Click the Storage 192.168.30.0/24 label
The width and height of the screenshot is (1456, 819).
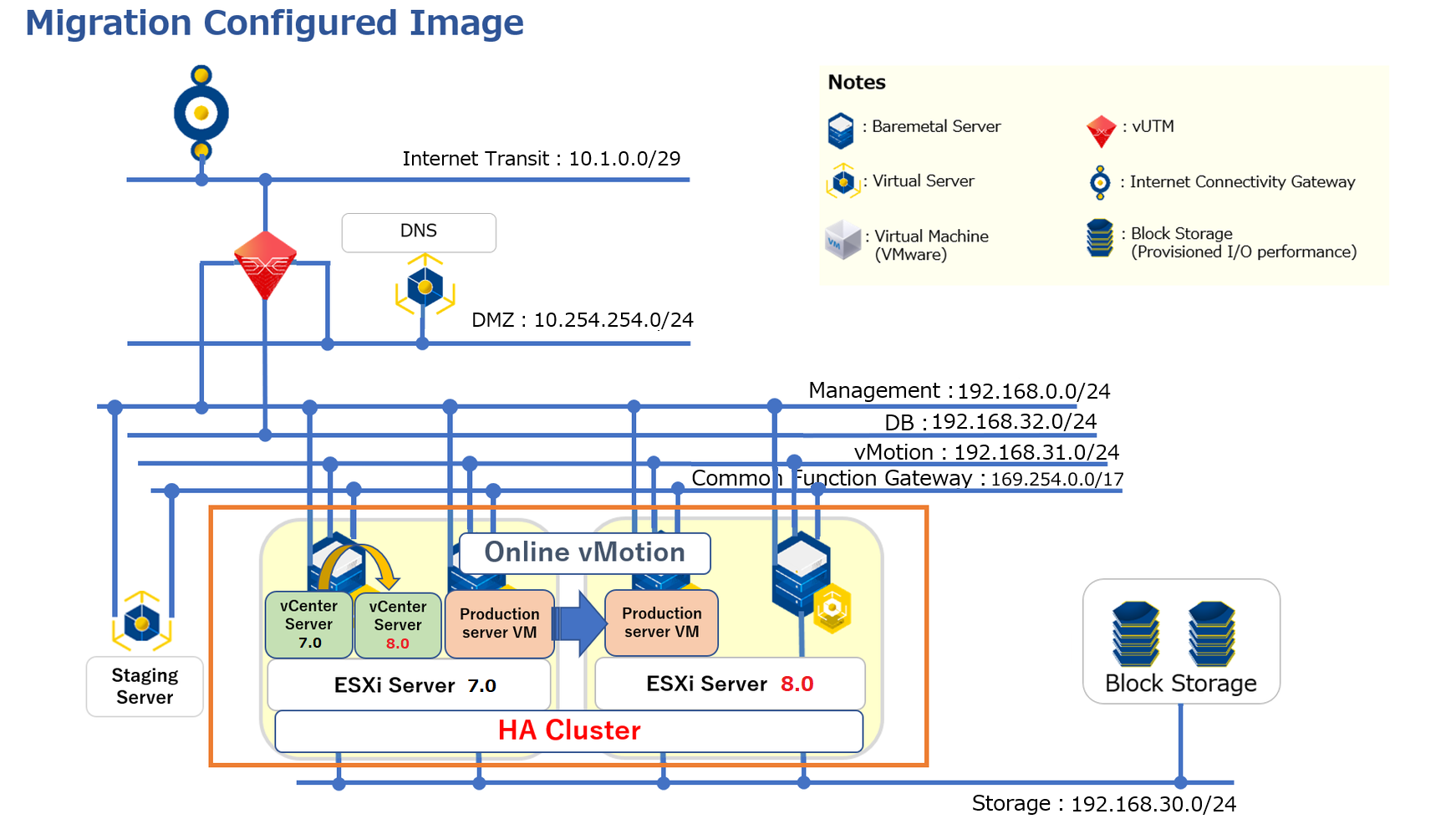[1104, 804]
